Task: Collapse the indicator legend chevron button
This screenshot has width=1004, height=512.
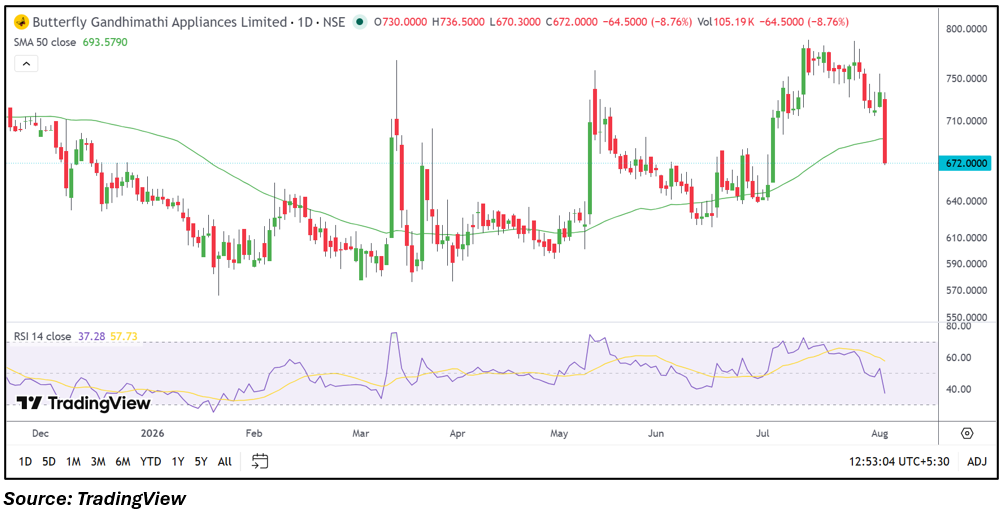Action: click(26, 63)
